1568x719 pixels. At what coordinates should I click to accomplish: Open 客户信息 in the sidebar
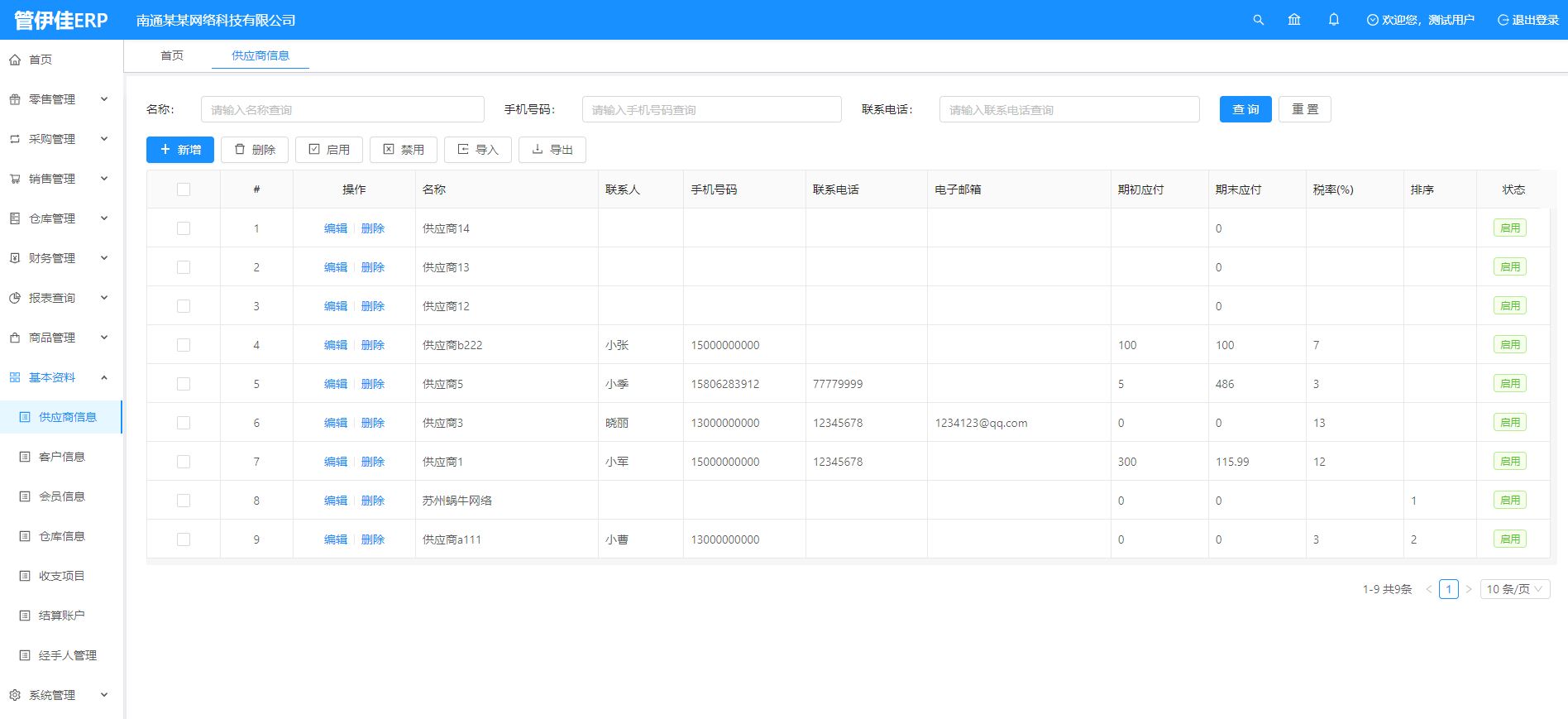click(62, 457)
